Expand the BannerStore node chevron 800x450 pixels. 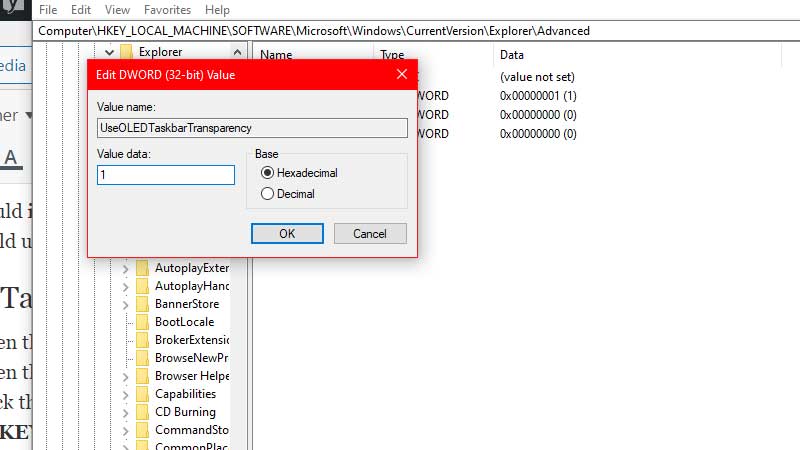(x=126, y=305)
